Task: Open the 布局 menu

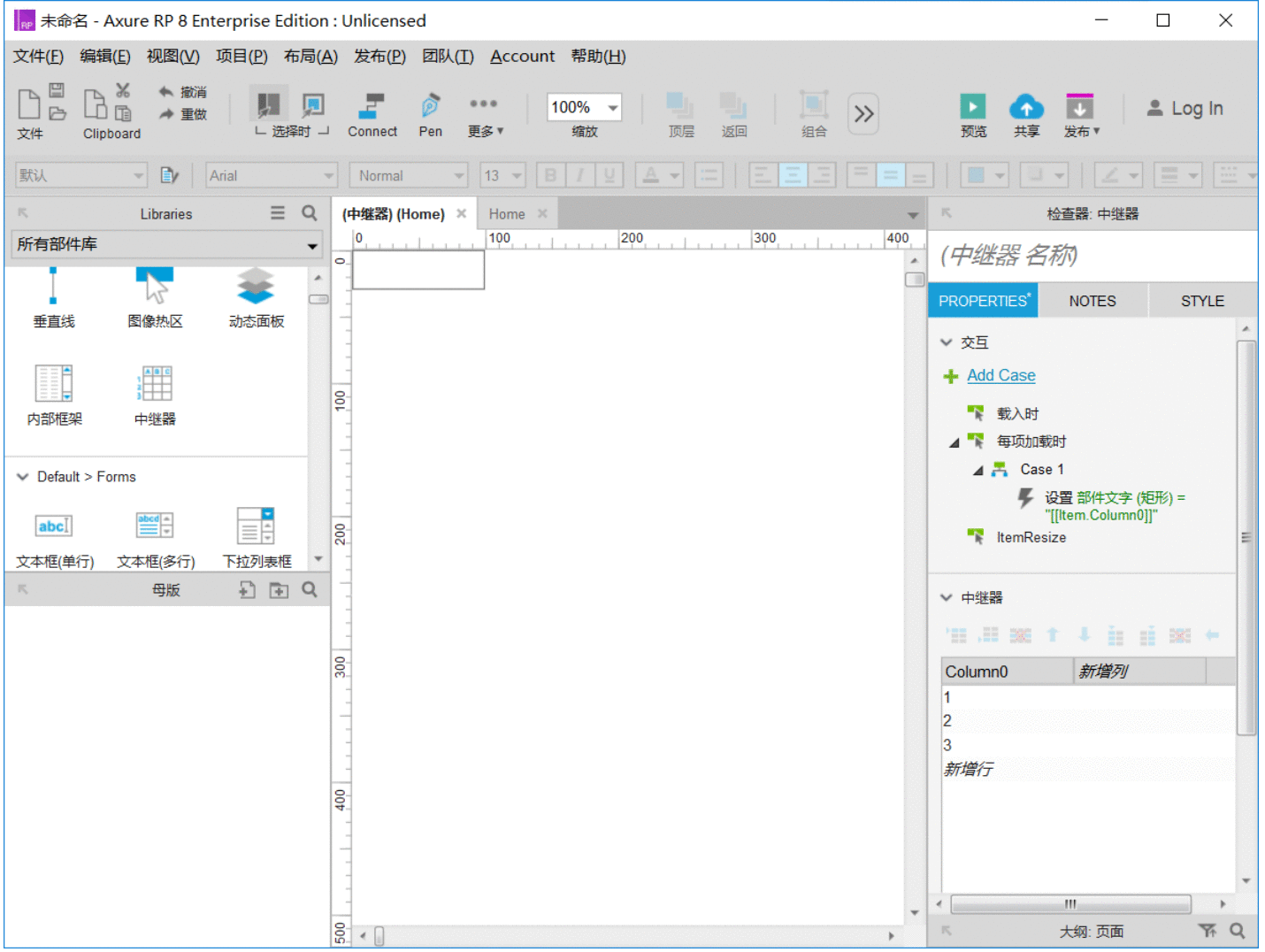Action: pos(310,57)
